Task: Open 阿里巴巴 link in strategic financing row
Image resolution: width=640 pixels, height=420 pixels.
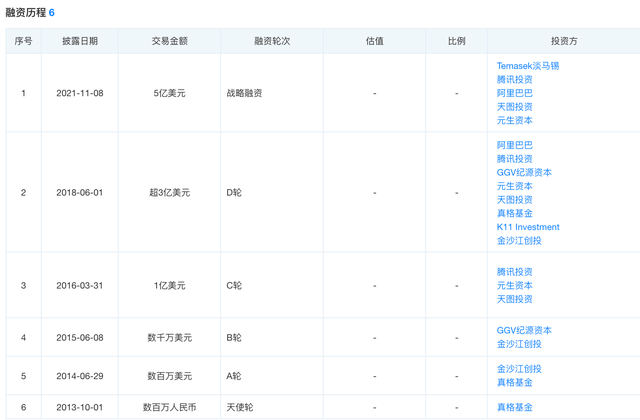Action: (x=514, y=93)
